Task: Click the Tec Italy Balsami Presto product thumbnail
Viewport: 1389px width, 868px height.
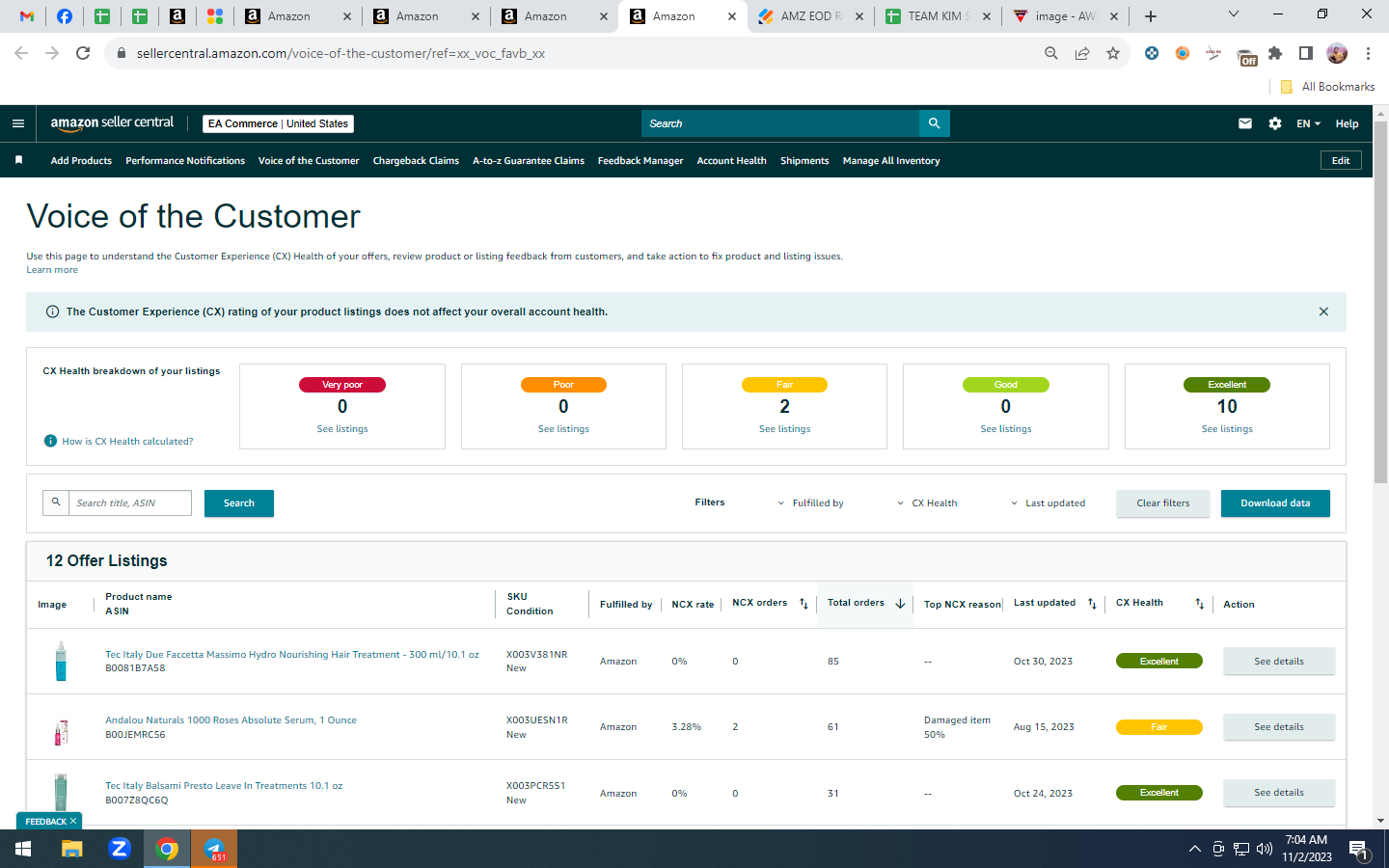Action: (x=61, y=792)
